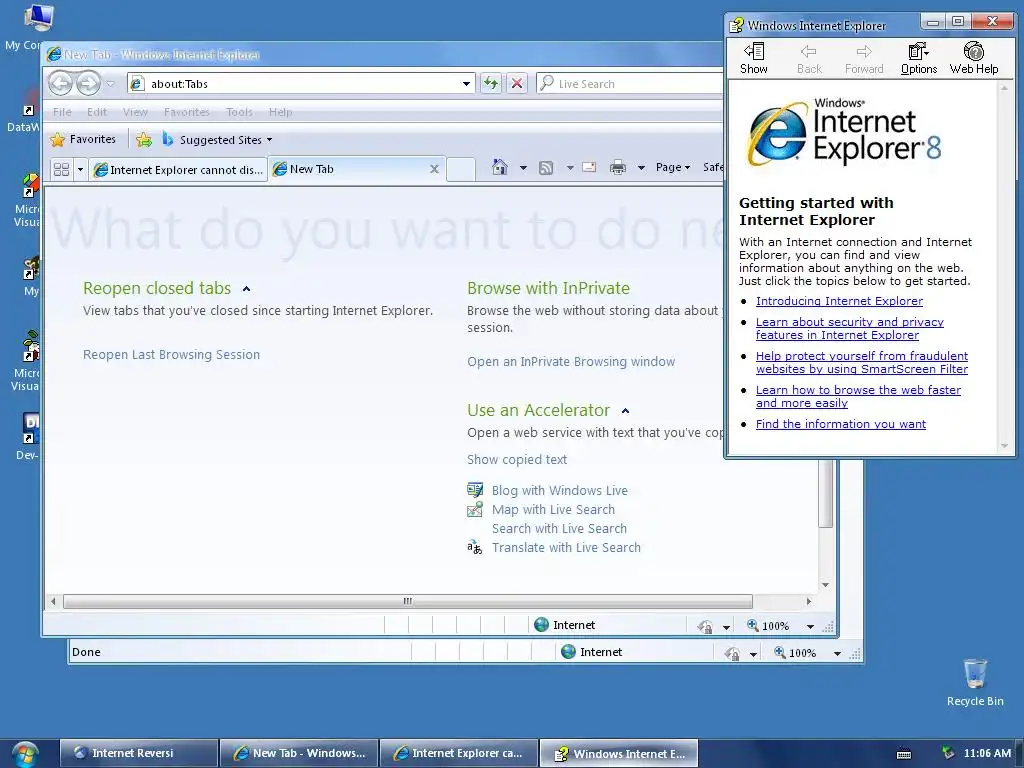Click the Translate with Live Search accelerator icon
This screenshot has width=1024, height=768.
475,547
